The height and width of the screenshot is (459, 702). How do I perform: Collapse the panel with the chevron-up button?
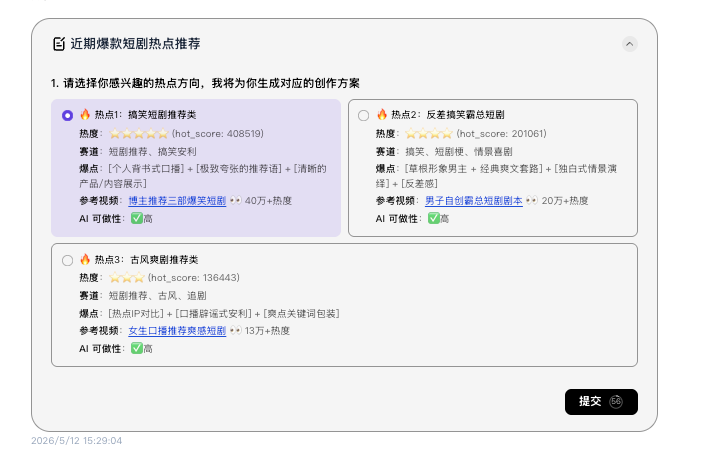(629, 44)
